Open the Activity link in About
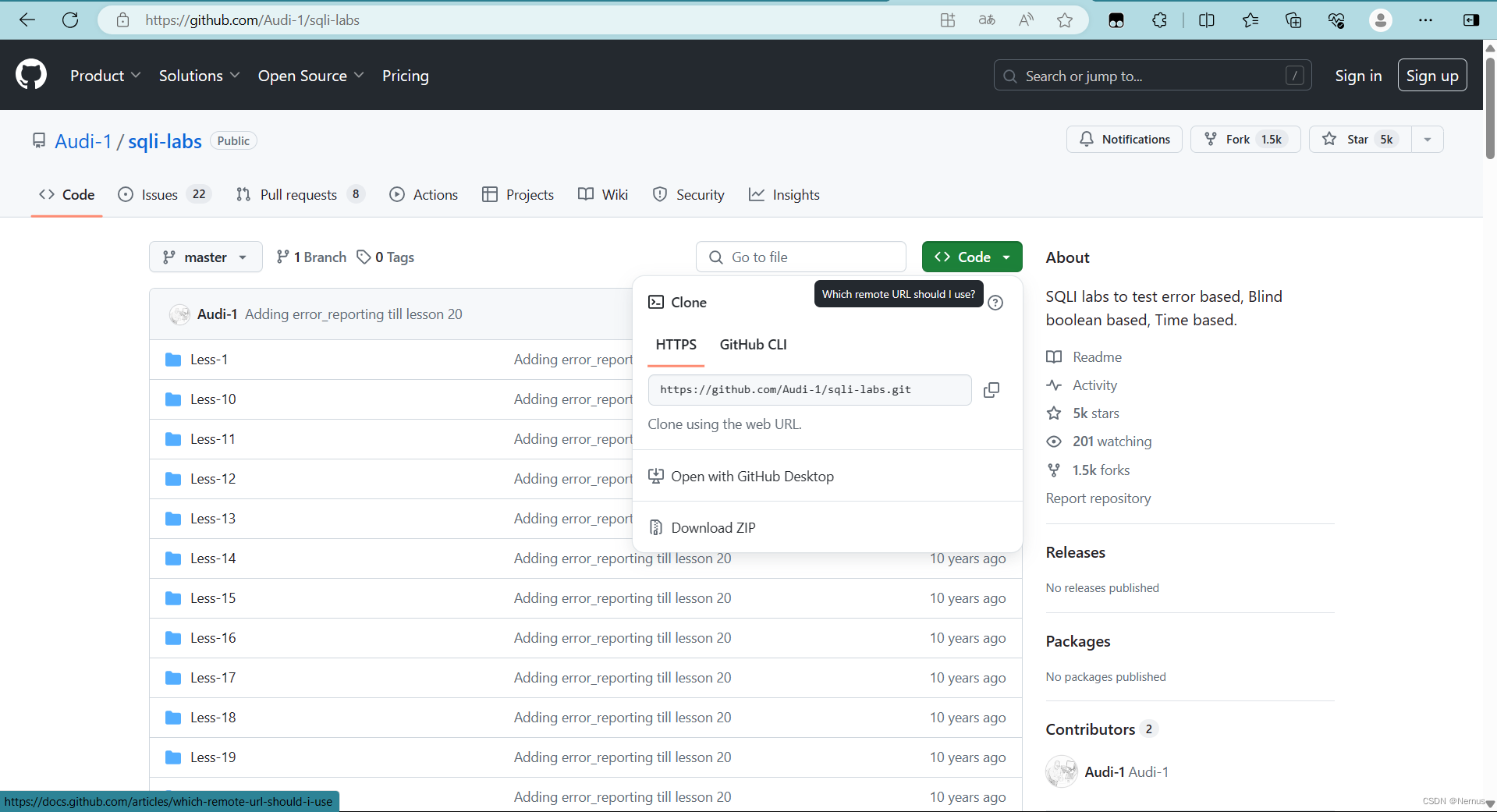 pyautogui.click(x=1081, y=385)
